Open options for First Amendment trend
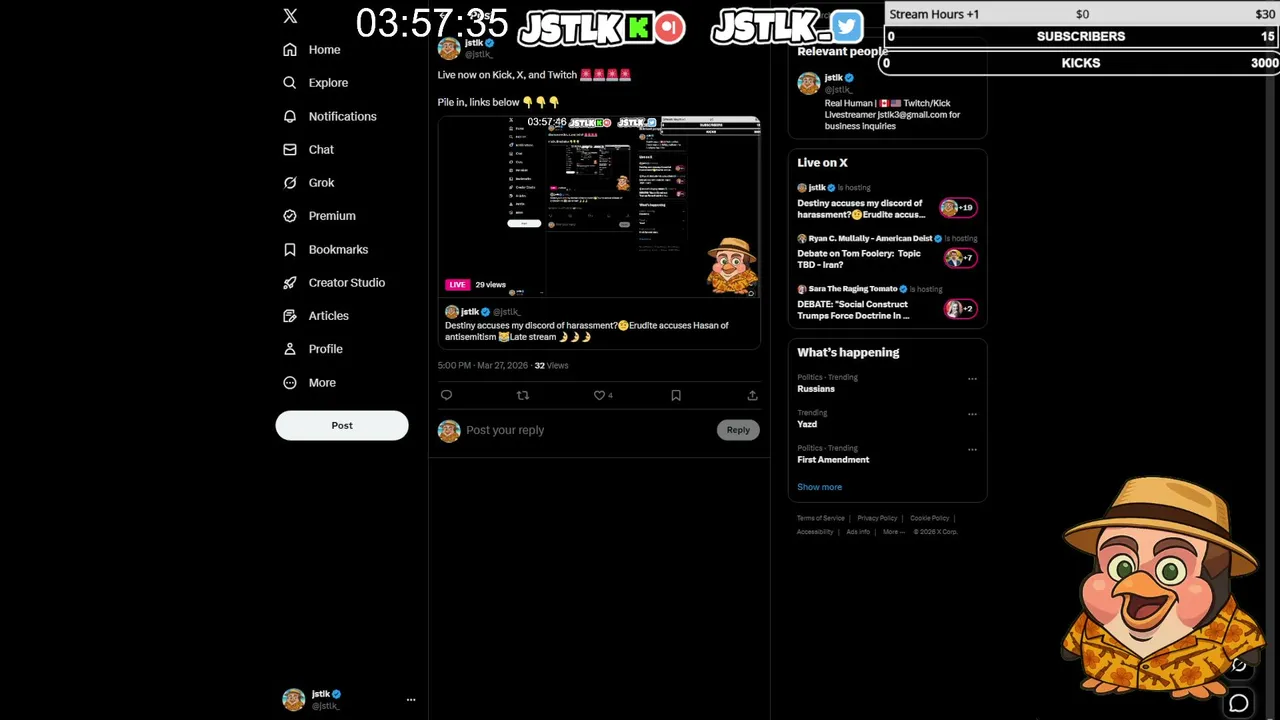 click(972, 450)
